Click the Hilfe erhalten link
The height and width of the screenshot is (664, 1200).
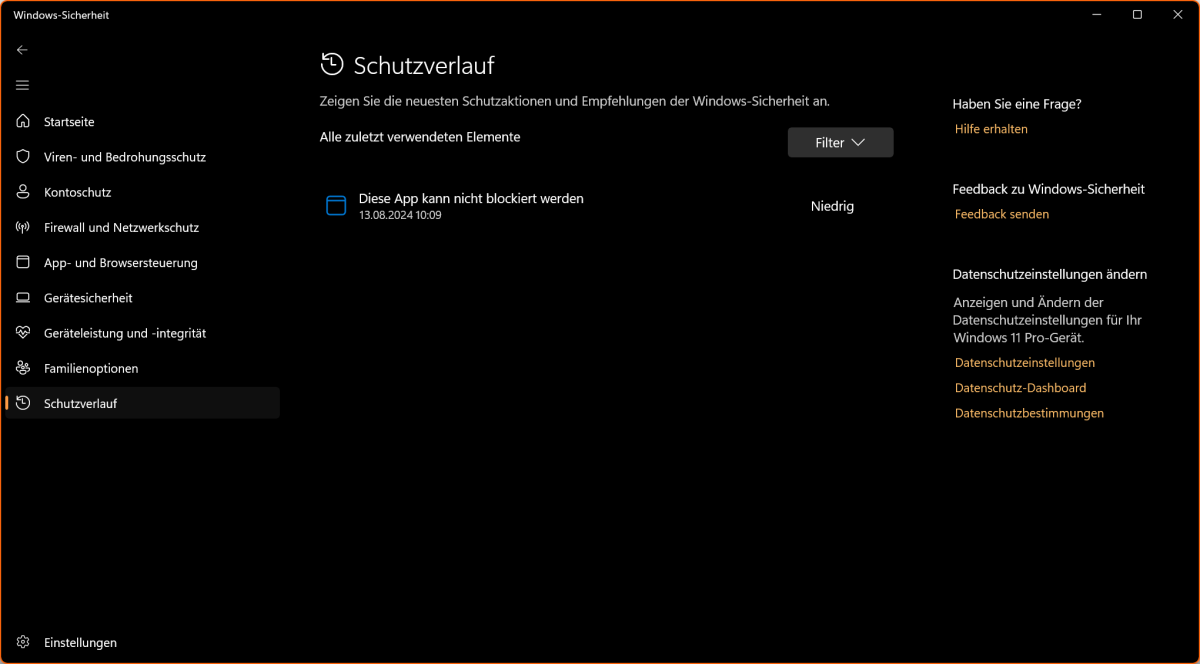(991, 129)
